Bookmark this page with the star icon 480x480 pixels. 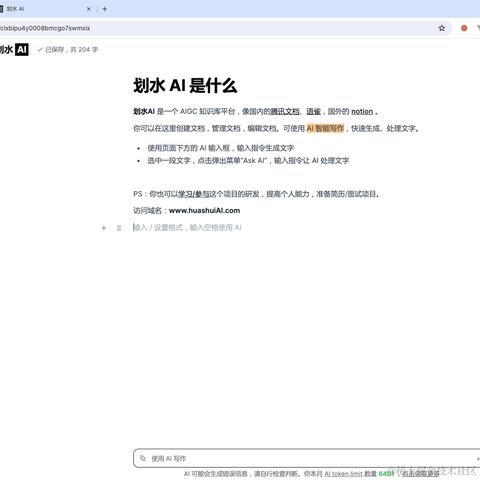click(442, 28)
